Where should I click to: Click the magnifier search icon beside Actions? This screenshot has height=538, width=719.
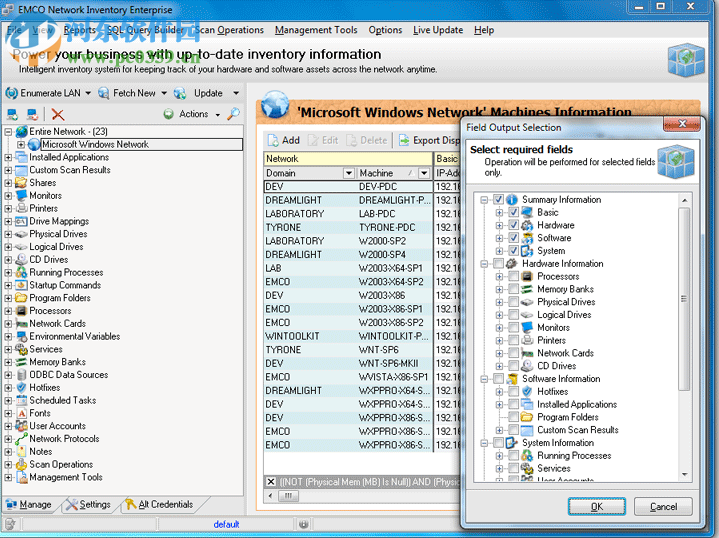tap(233, 114)
